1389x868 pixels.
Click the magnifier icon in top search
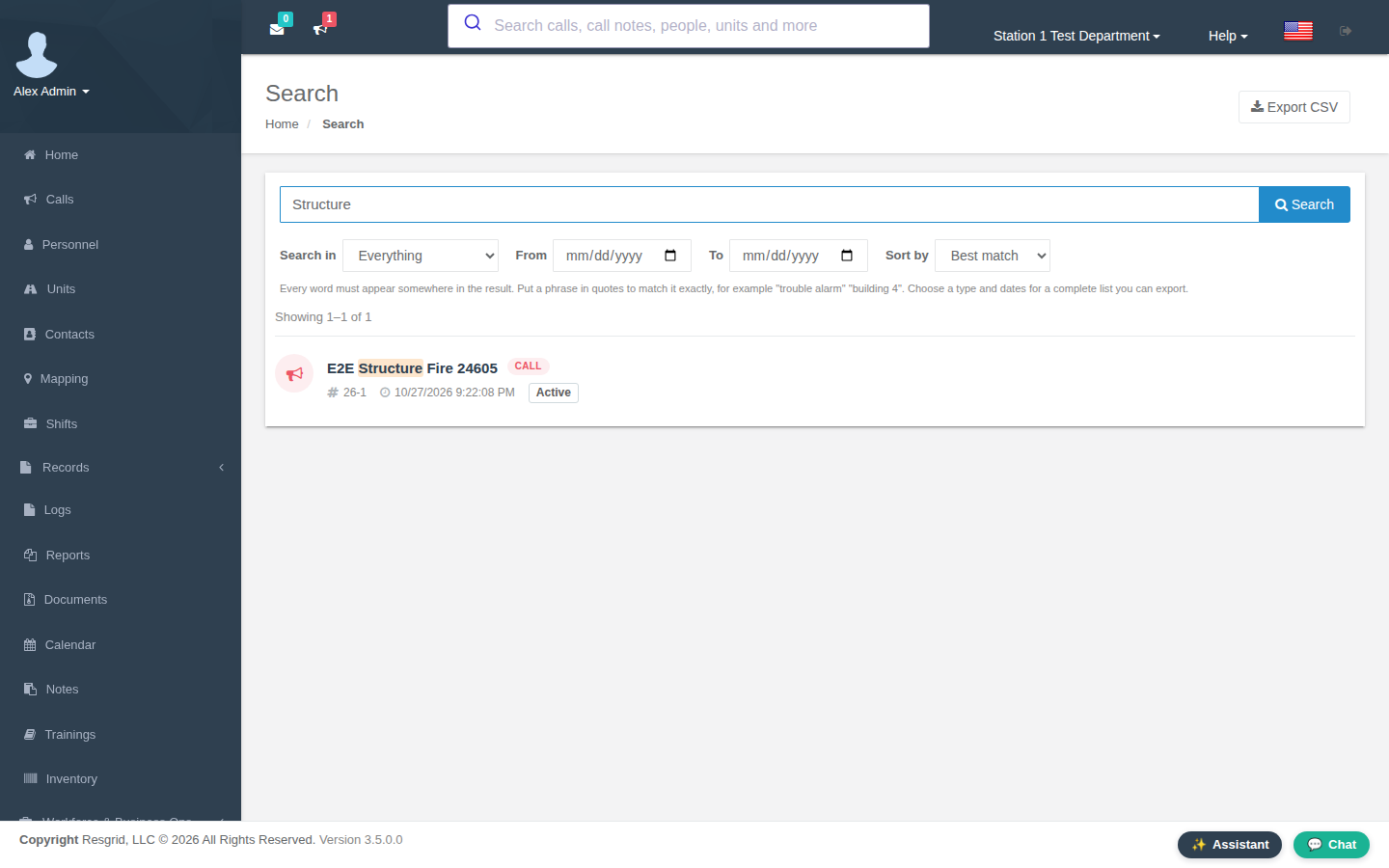(x=473, y=23)
